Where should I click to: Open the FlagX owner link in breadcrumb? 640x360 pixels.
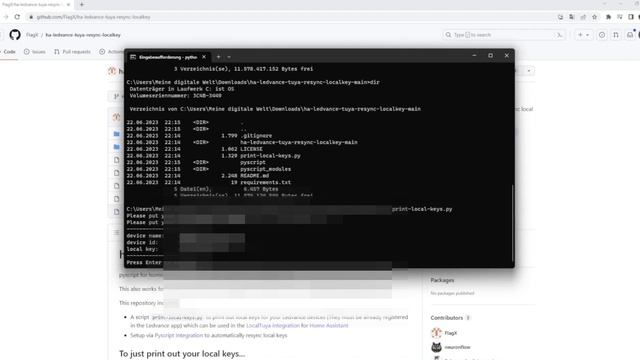point(32,35)
